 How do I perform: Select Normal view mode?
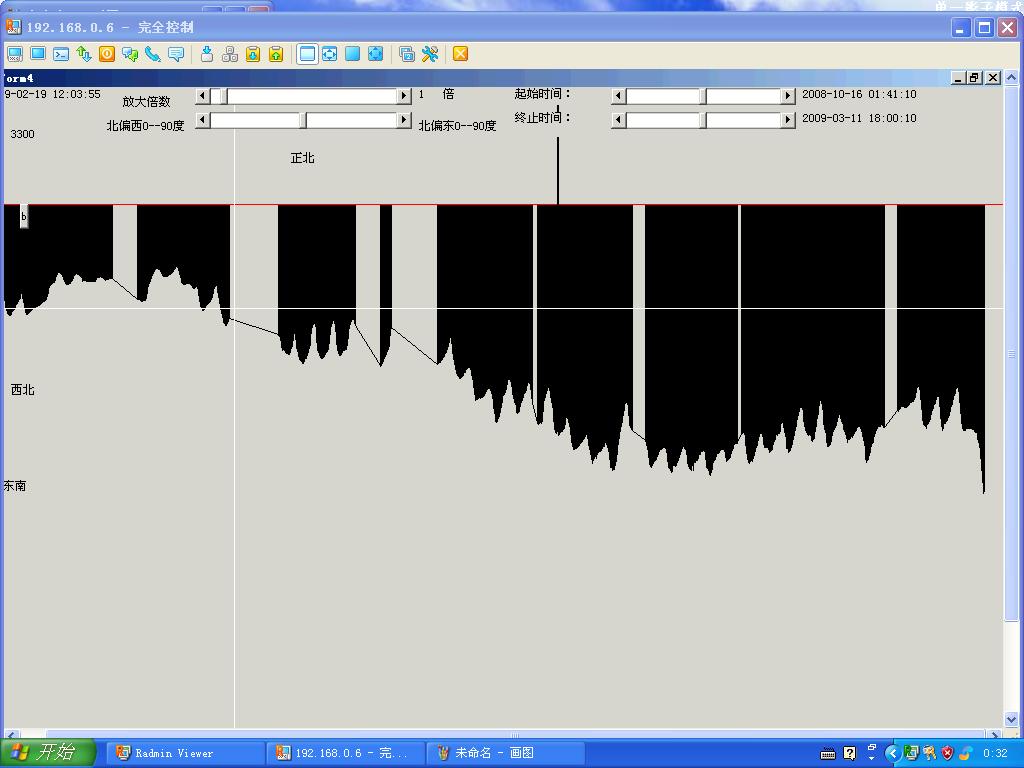pos(307,54)
